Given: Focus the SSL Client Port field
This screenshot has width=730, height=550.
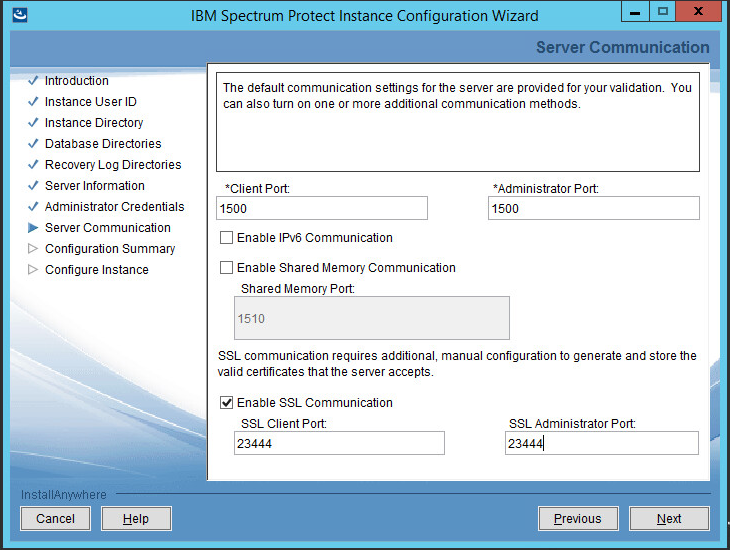Looking at the screenshot, I should (339, 443).
